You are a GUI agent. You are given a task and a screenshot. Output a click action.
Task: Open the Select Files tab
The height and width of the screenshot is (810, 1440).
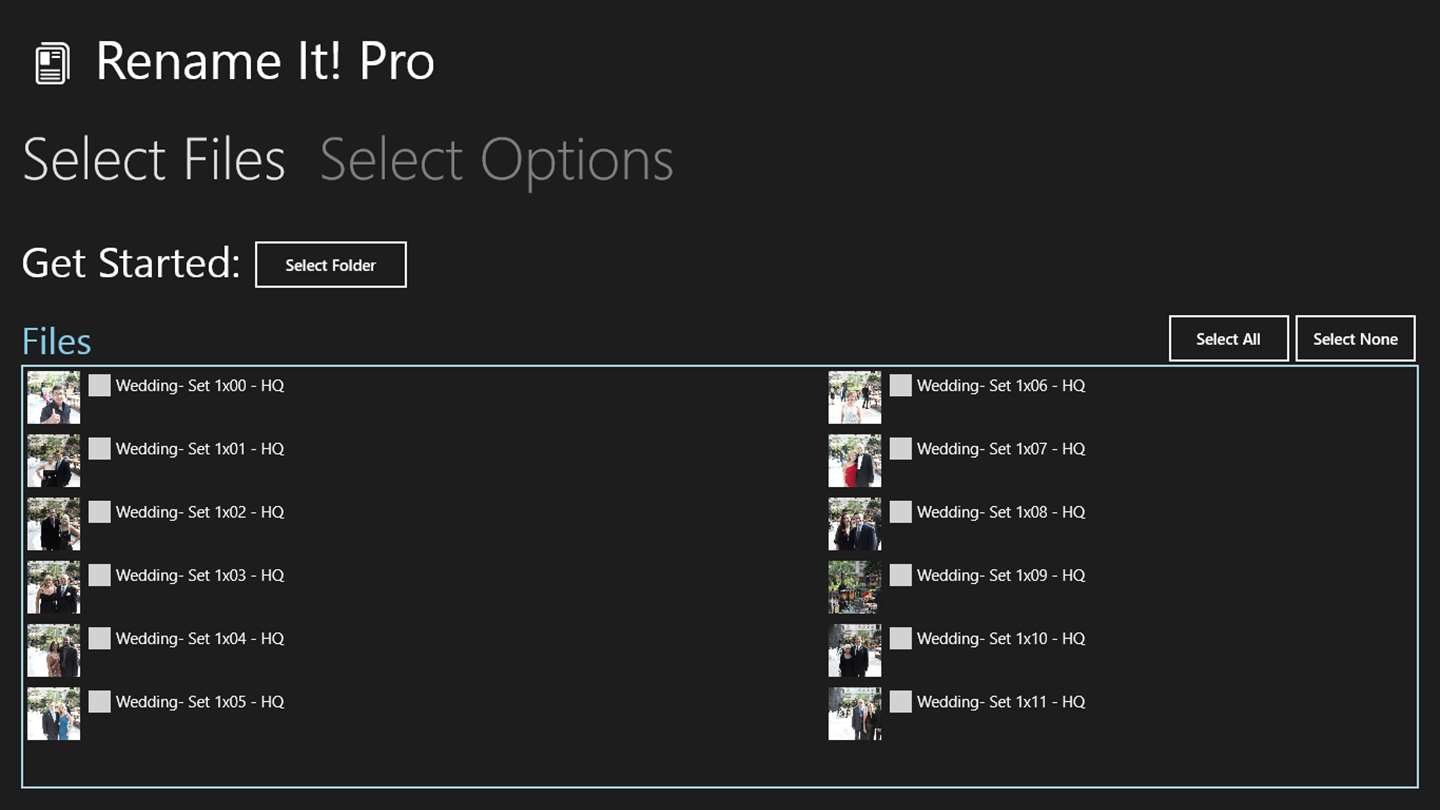pos(154,160)
